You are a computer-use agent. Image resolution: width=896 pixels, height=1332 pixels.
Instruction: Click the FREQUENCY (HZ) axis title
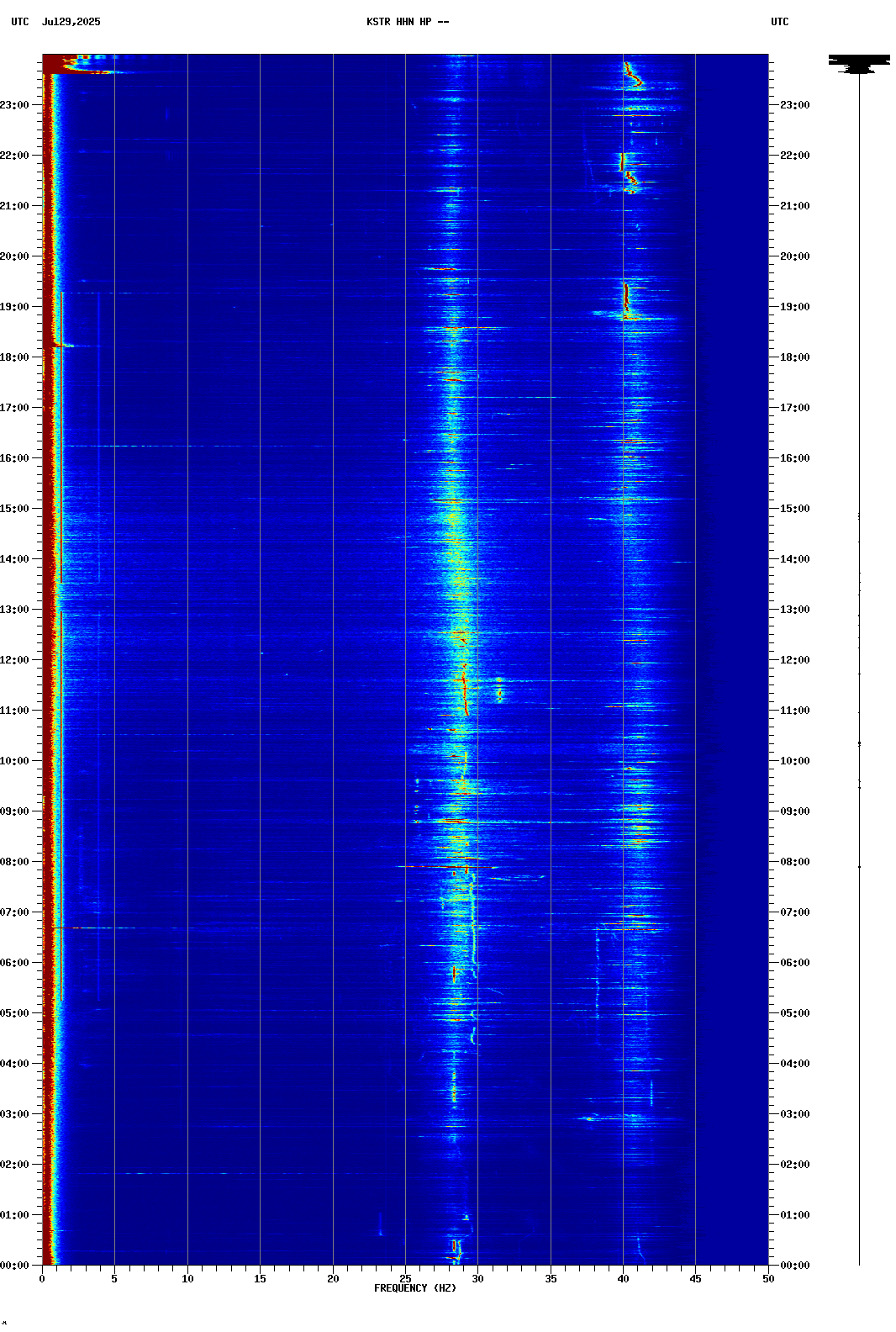415,1288
